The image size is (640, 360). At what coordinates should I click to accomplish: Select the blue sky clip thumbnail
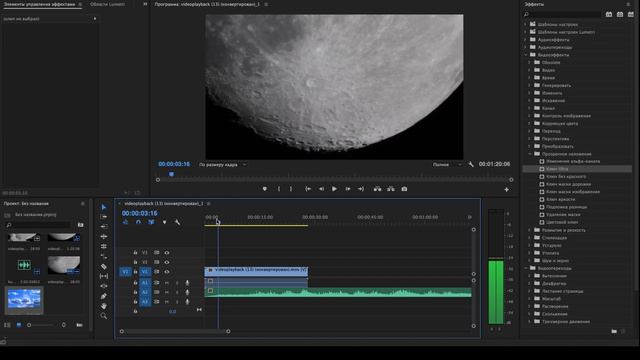point(24,299)
